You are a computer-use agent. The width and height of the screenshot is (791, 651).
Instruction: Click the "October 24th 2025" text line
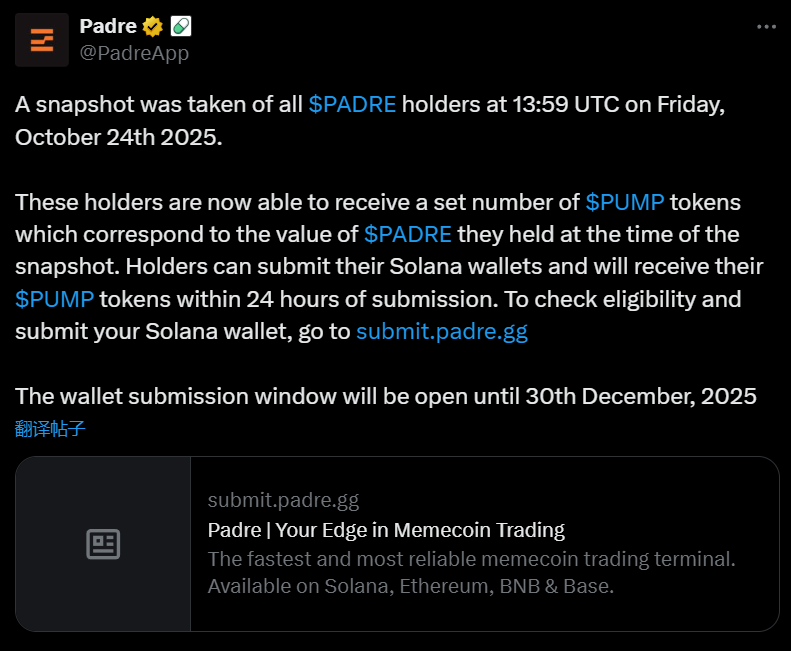click(x=118, y=137)
